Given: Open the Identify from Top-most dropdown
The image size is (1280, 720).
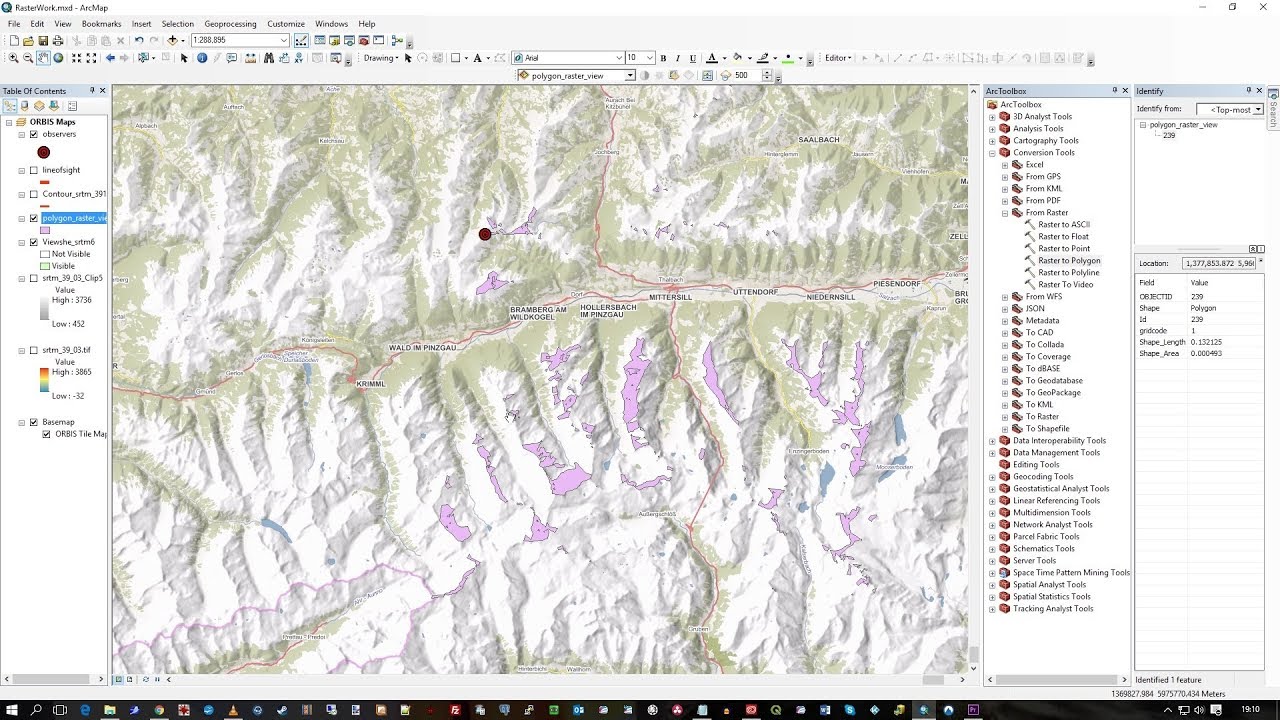Looking at the screenshot, I should coord(1258,110).
